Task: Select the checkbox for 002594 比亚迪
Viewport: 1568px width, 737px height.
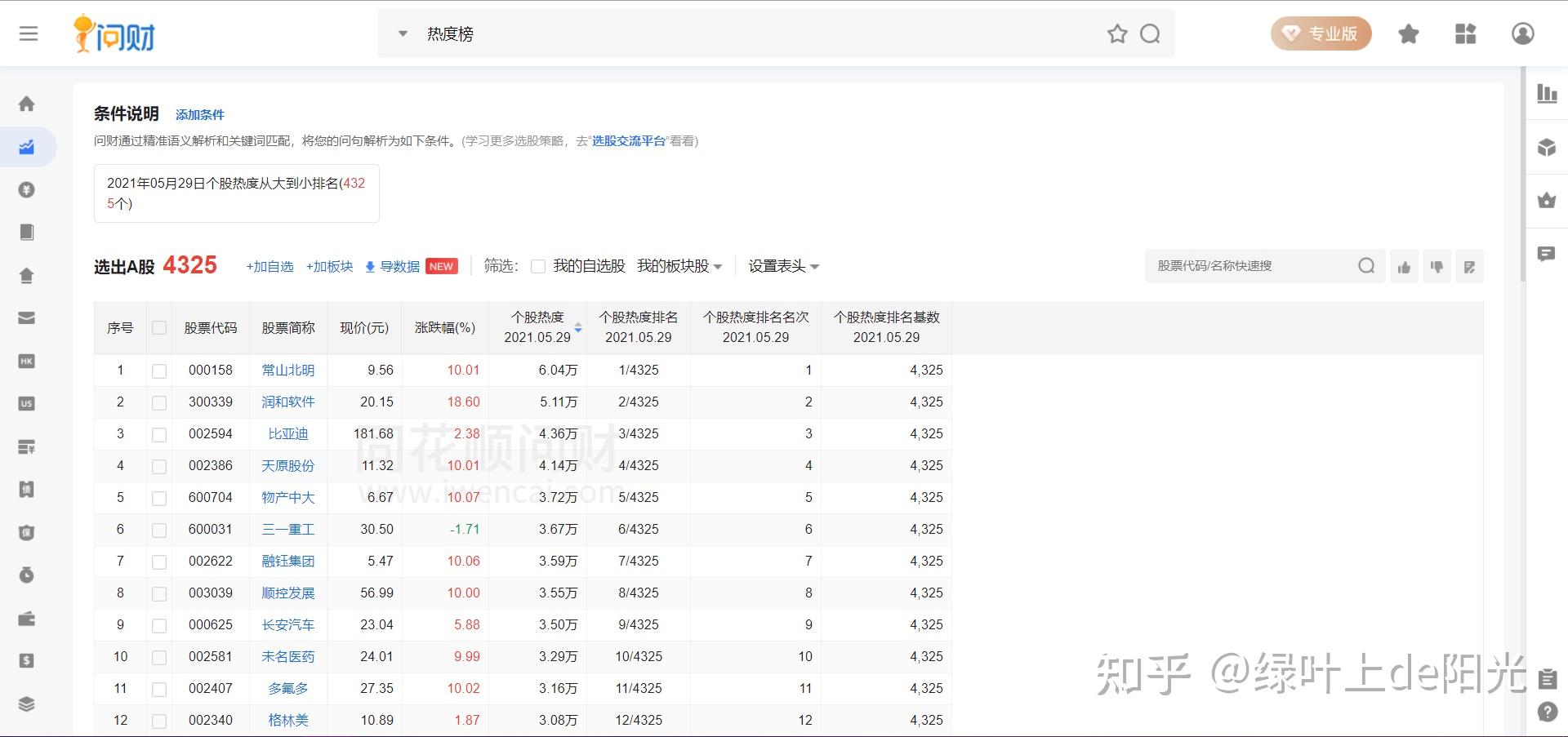Action: pyautogui.click(x=159, y=434)
